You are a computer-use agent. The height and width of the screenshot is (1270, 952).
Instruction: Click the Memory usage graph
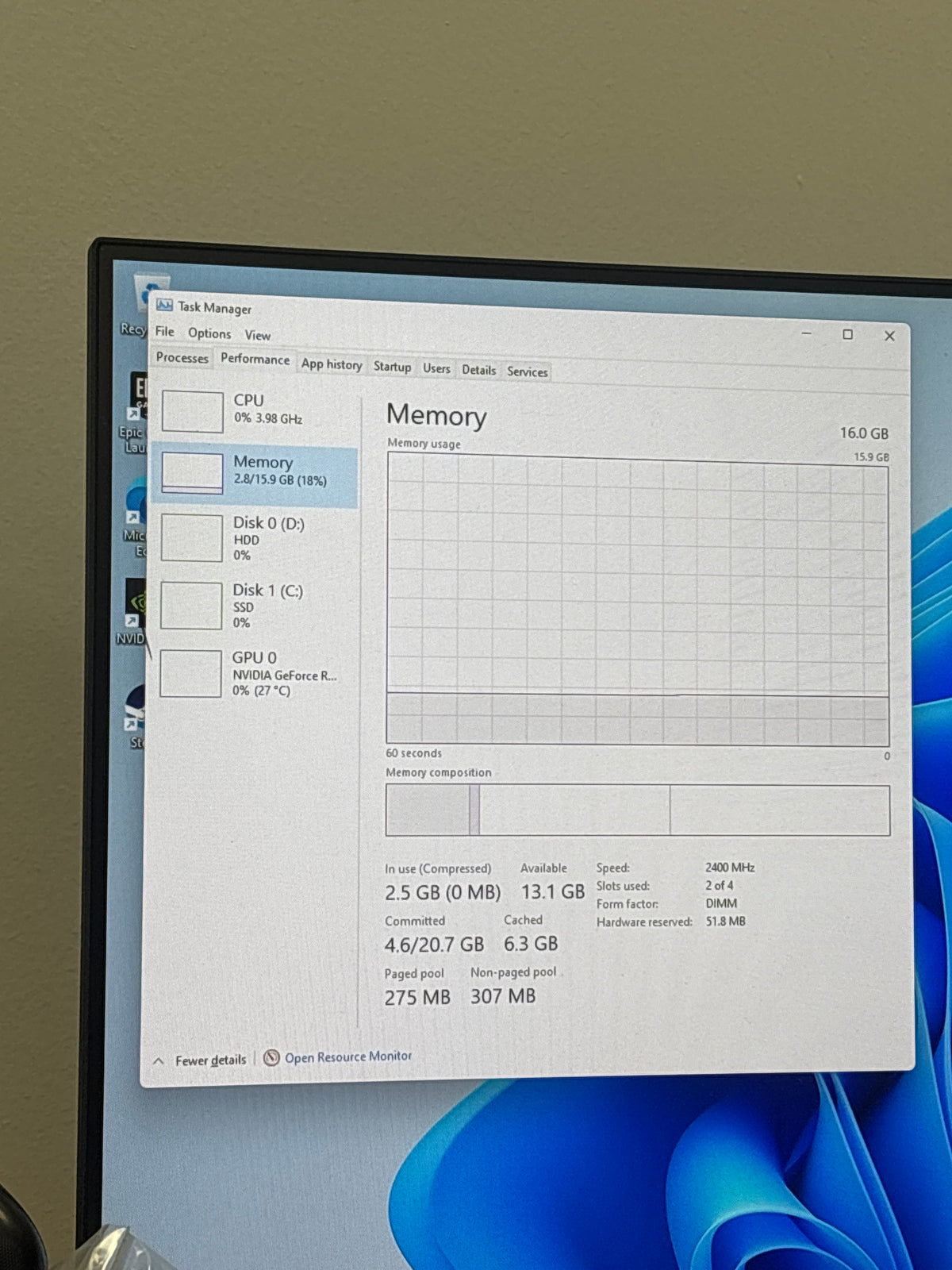pyautogui.click(x=638, y=599)
